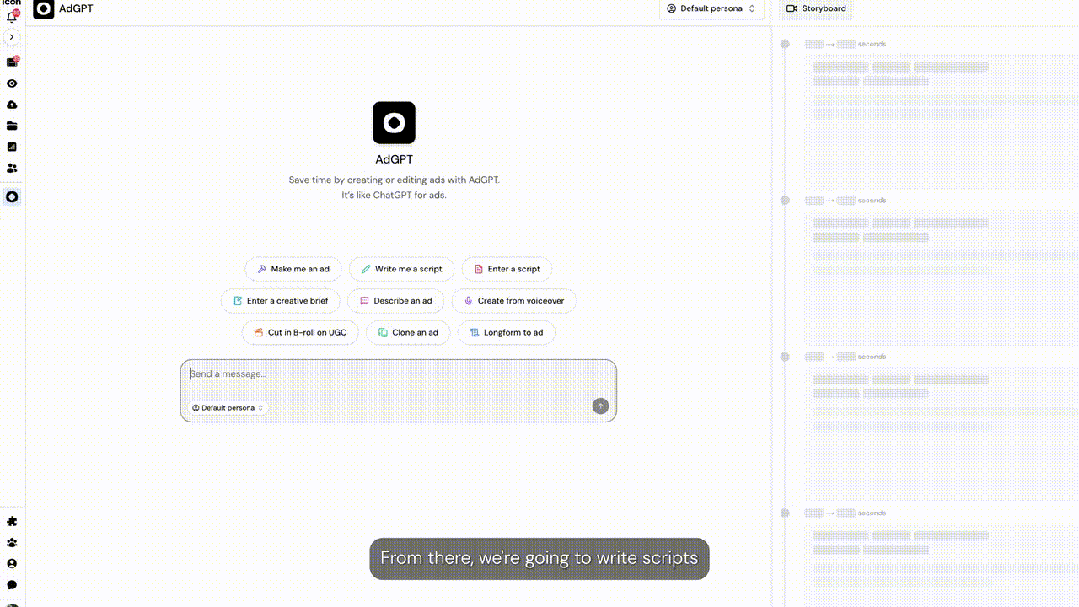Viewport: 1079px width, 607px height.
Task: Open the Default persona selector under message box
Action: [x=227, y=408]
